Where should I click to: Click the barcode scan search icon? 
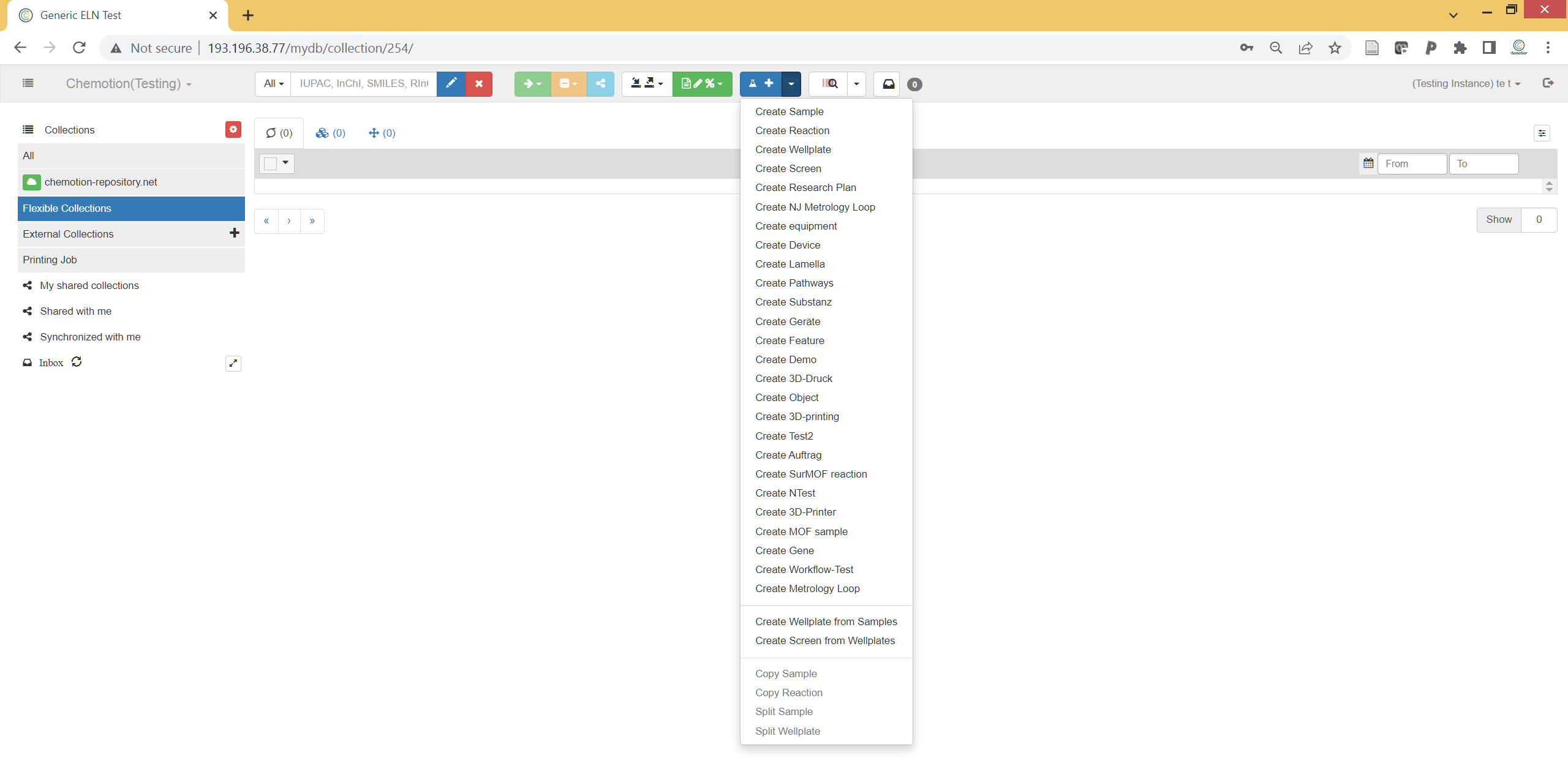[x=831, y=84]
